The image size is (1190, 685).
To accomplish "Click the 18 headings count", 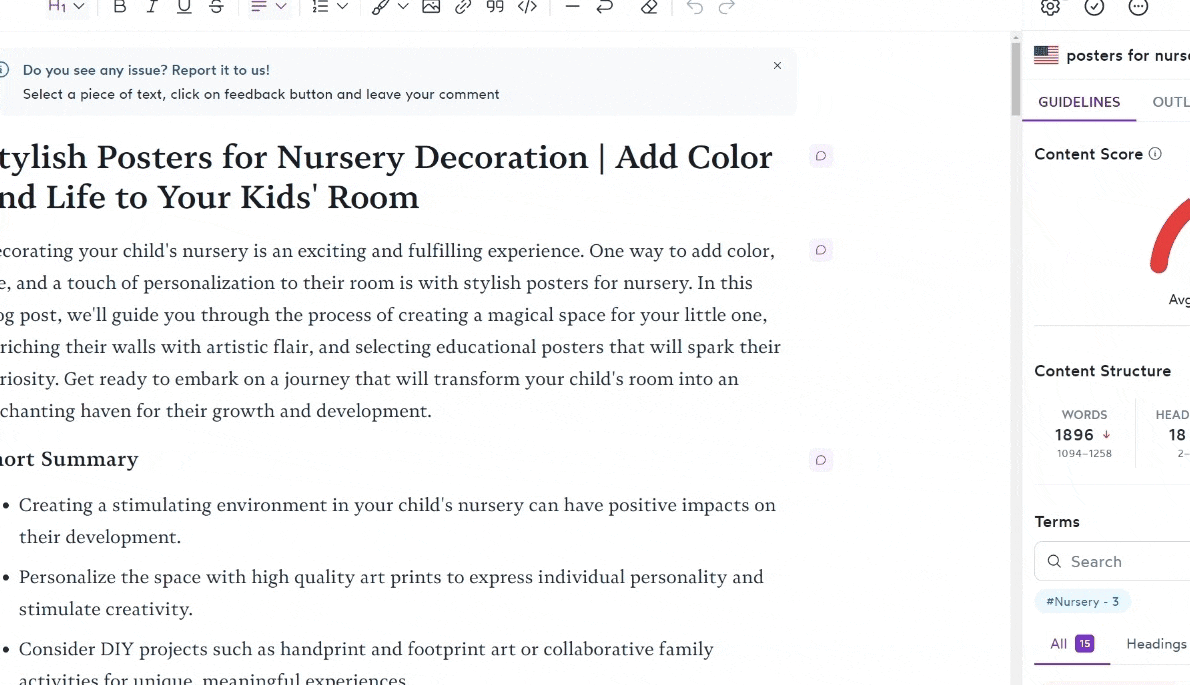I will (x=1177, y=435).
